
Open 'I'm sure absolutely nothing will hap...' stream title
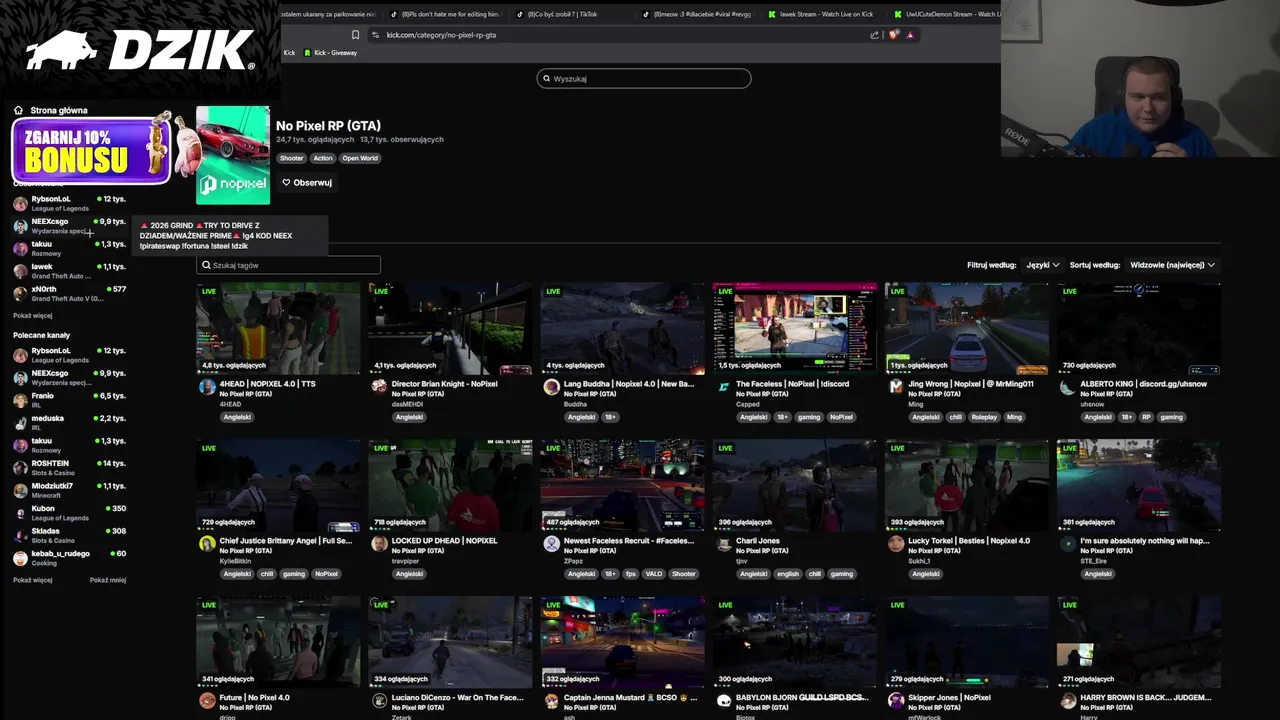[x=1145, y=541]
